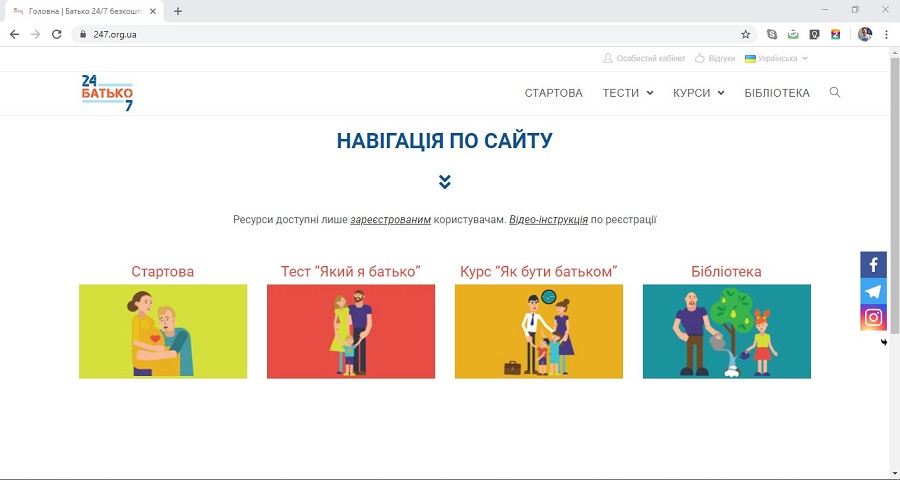
Task: Open the Telegram social sidebar icon
Action: pyautogui.click(x=873, y=291)
